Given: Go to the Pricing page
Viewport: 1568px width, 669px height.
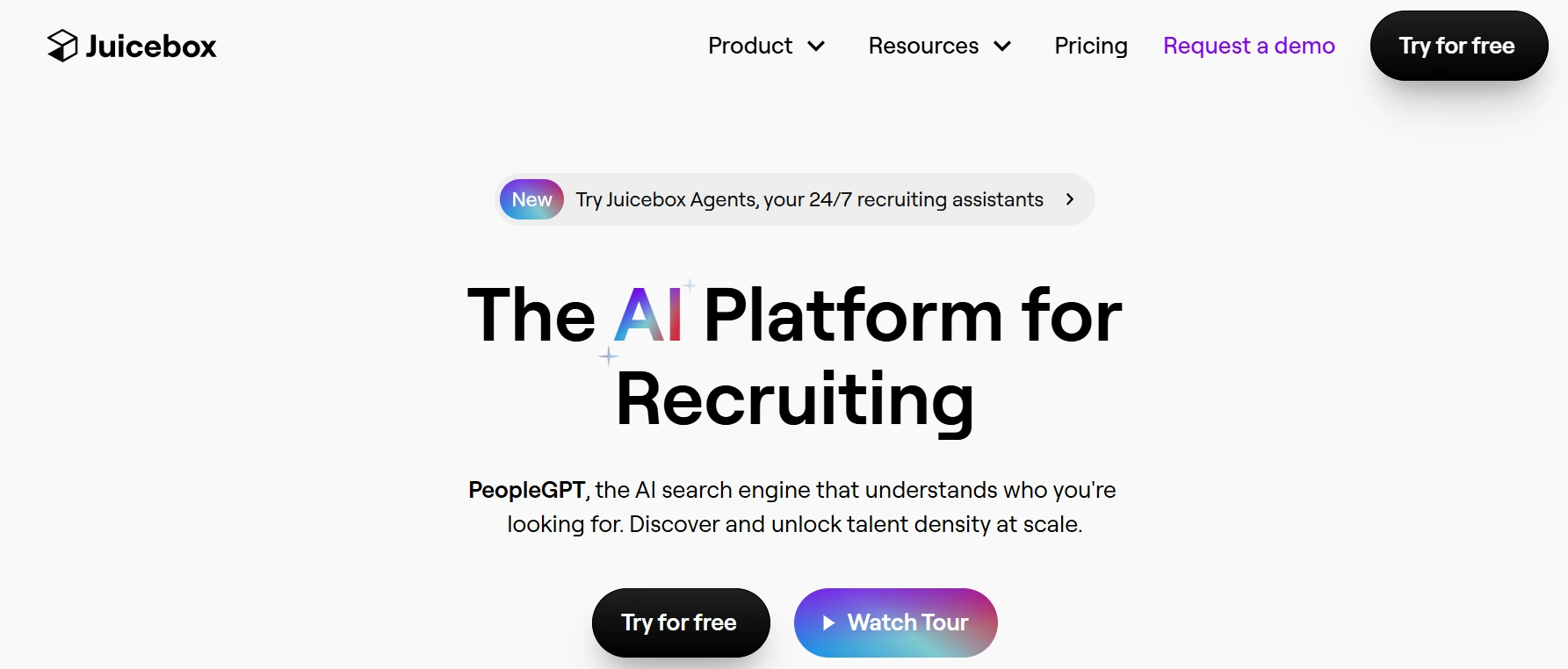Looking at the screenshot, I should click(1091, 46).
